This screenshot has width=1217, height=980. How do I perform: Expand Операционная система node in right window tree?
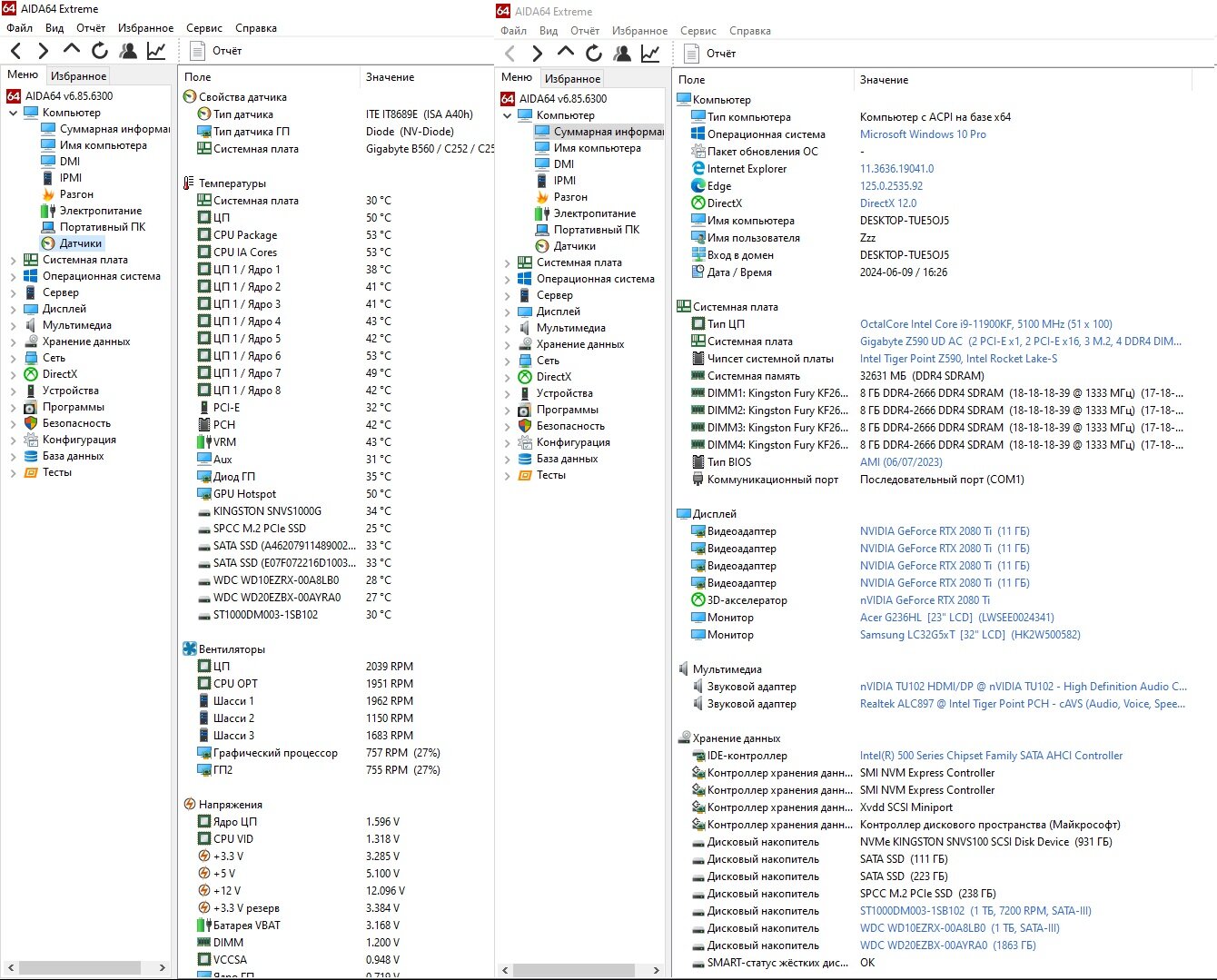coord(507,279)
